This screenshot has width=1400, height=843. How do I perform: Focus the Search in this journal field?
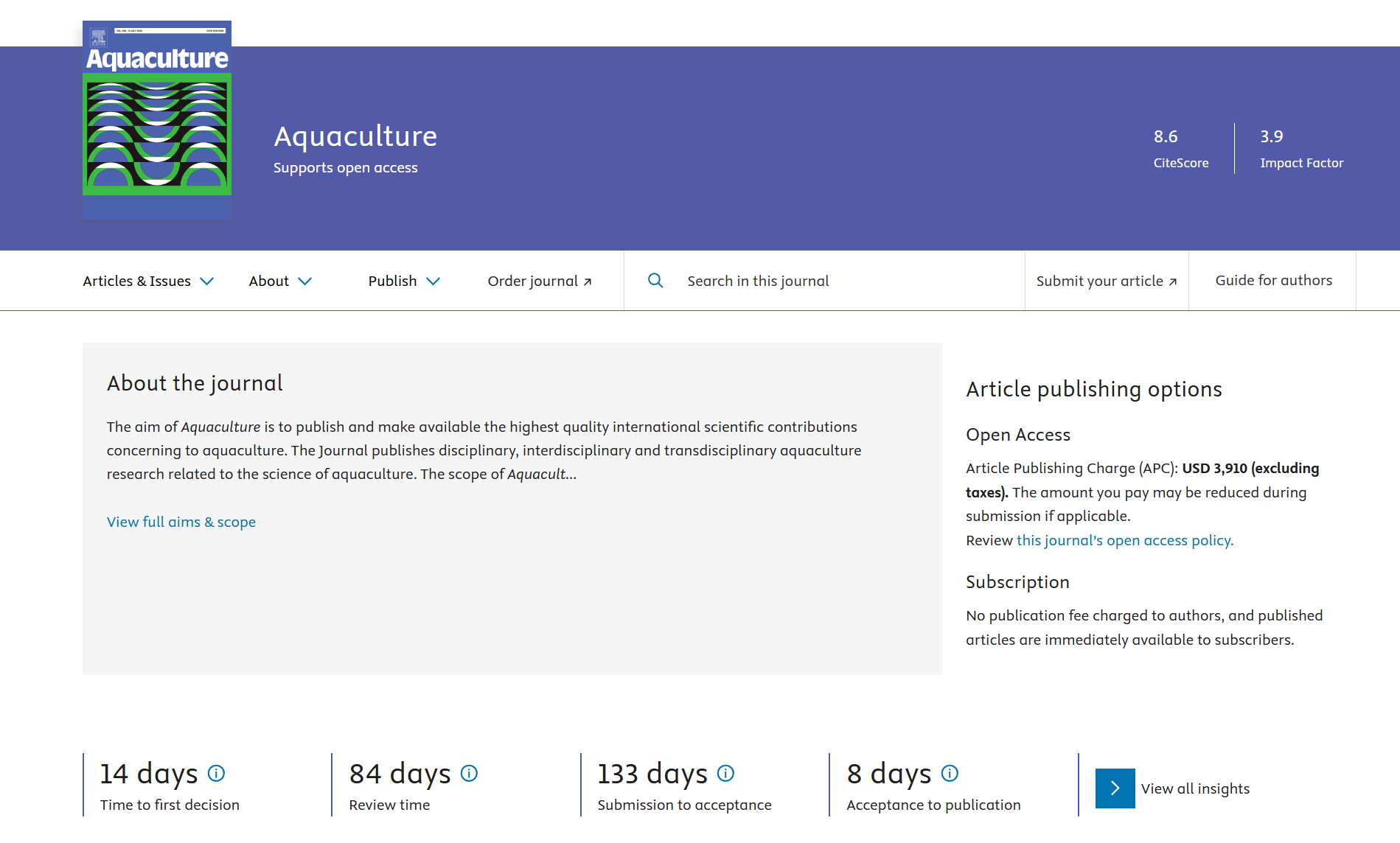click(x=824, y=281)
